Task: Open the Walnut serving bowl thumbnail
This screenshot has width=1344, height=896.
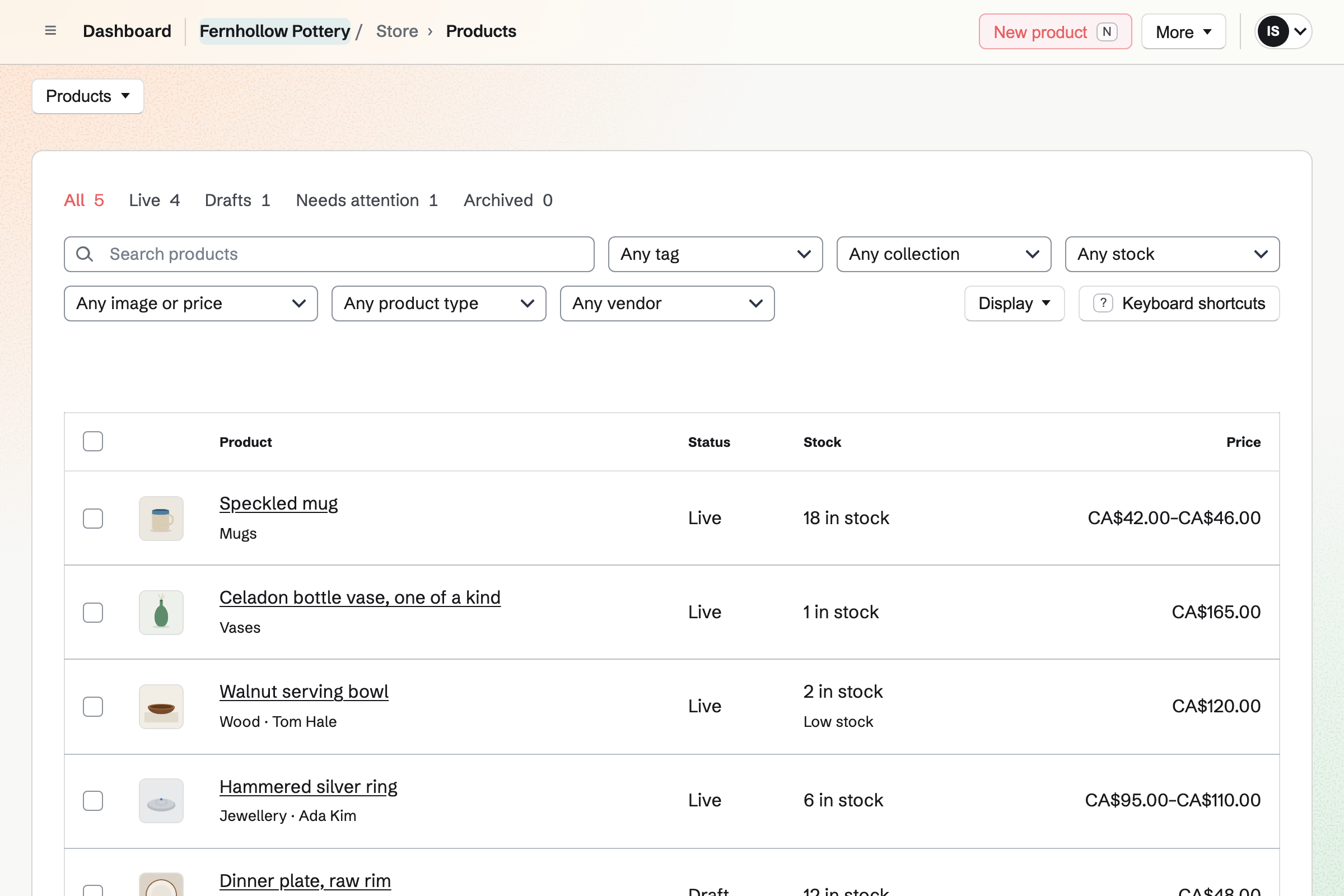Action: click(161, 707)
